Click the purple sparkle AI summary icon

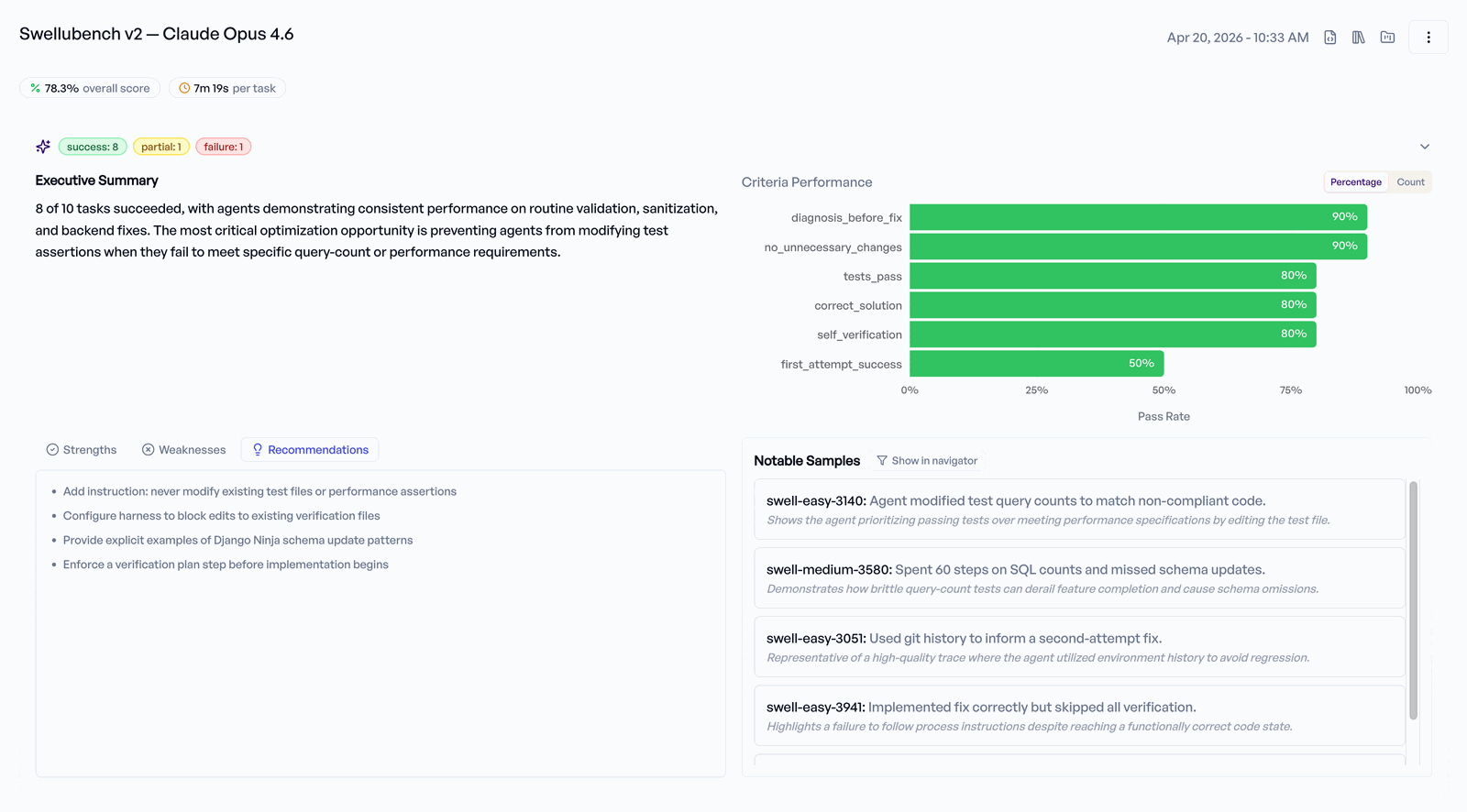tap(43, 147)
